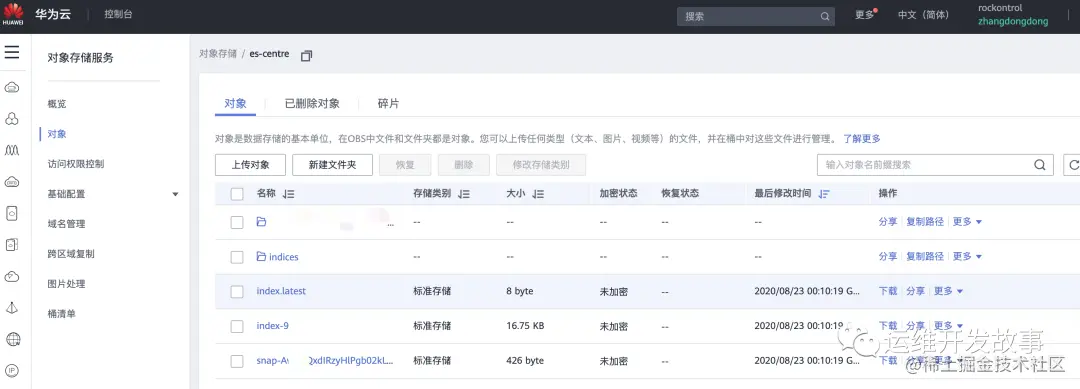Image resolution: width=1080 pixels, height=389 pixels.
Task: Click the 新建文件夹 button
Action: click(x=332, y=165)
